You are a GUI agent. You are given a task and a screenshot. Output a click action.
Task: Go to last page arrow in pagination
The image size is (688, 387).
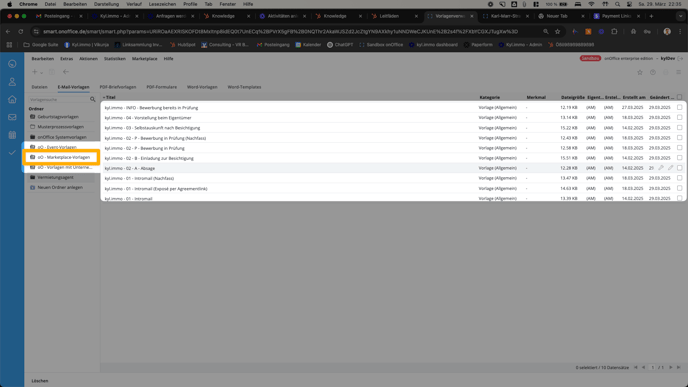[678, 367]
